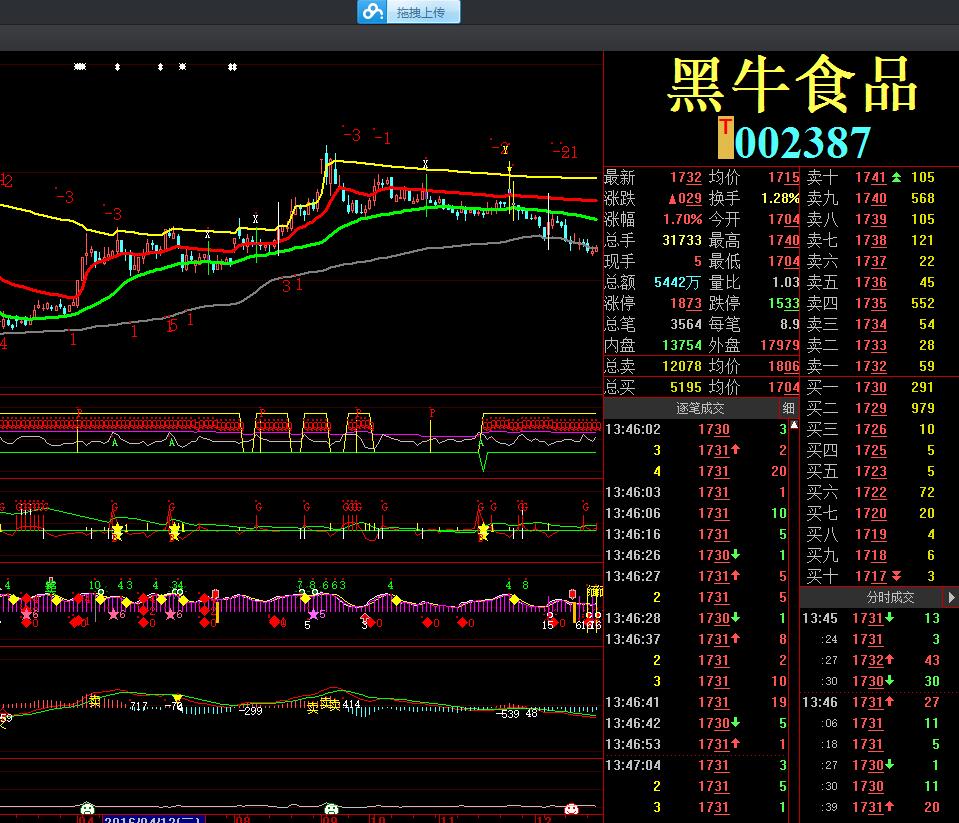Click the 涨幅 value 1.70%
Screen dimensions: 959x823
(x=683, y=219)
